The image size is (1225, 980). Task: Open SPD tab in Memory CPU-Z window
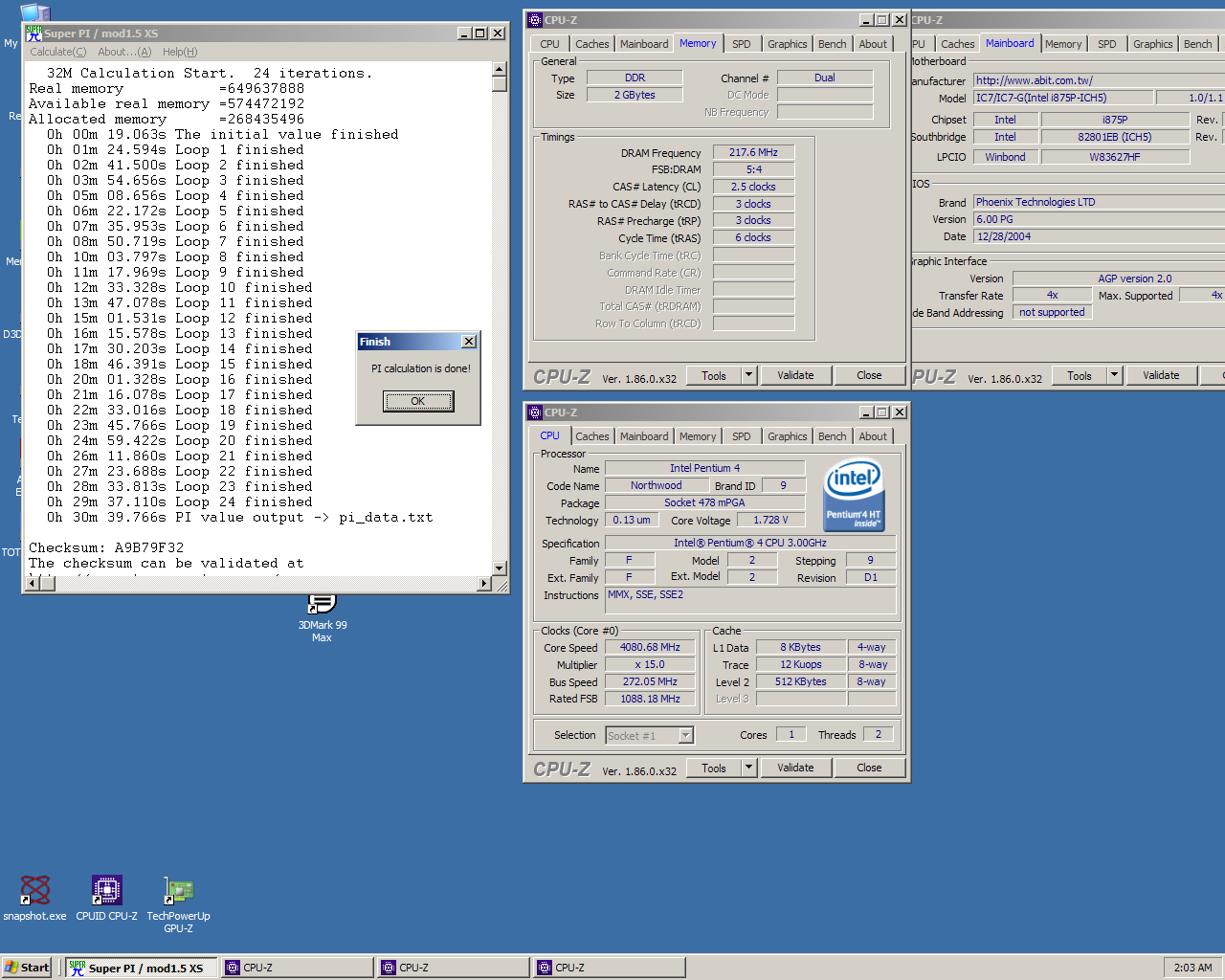tap(742, 44)
